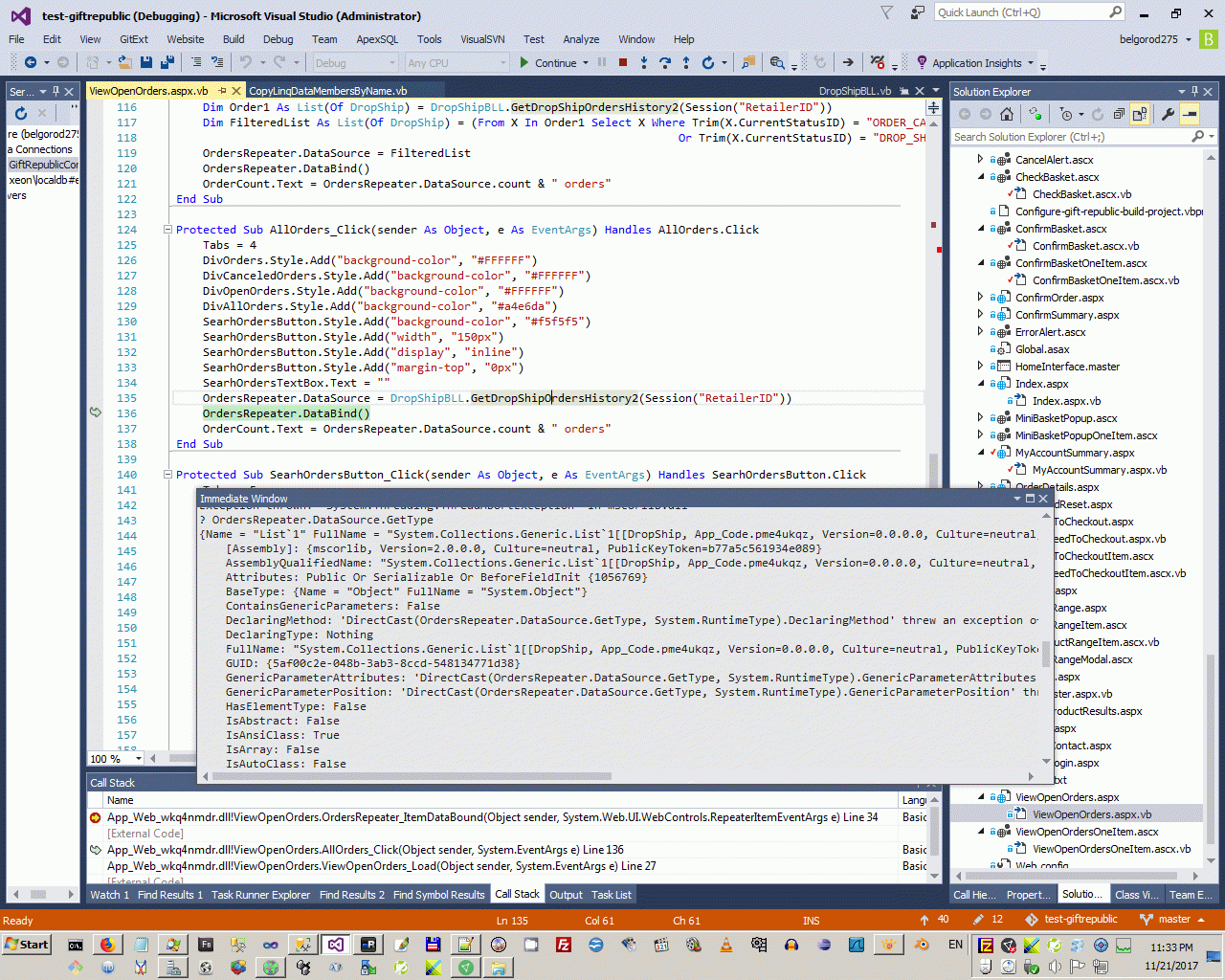Switch to the Find Results 1 tab
1225x980 pixels.
170,895
